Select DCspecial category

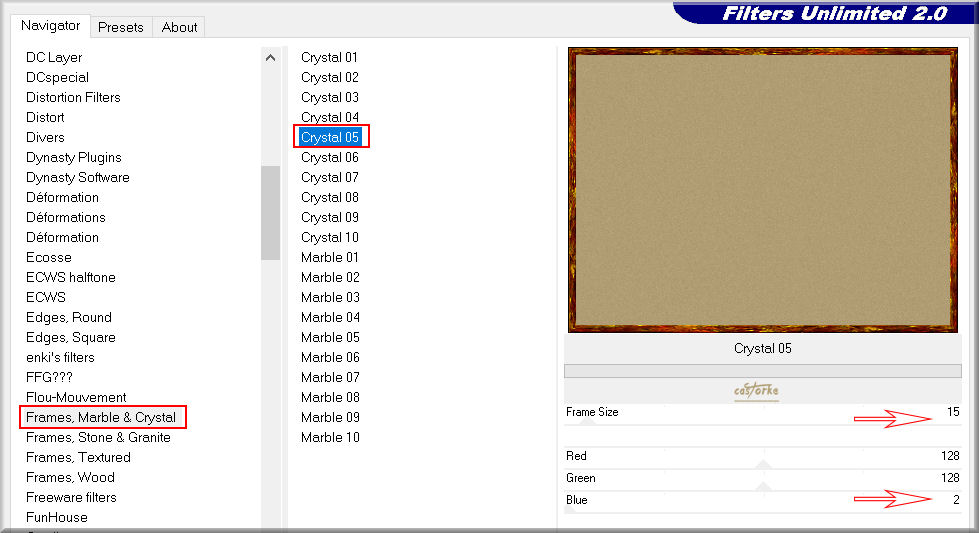coord(57,77)
